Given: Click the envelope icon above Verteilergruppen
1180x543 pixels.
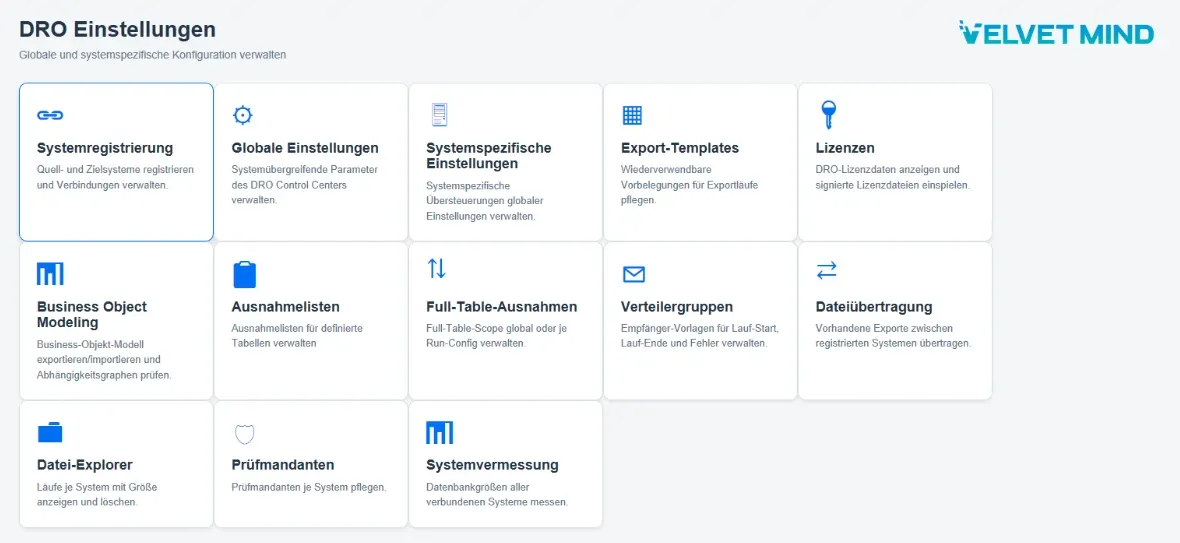Looking at the screenshot, I should click(x=634, y=275).
